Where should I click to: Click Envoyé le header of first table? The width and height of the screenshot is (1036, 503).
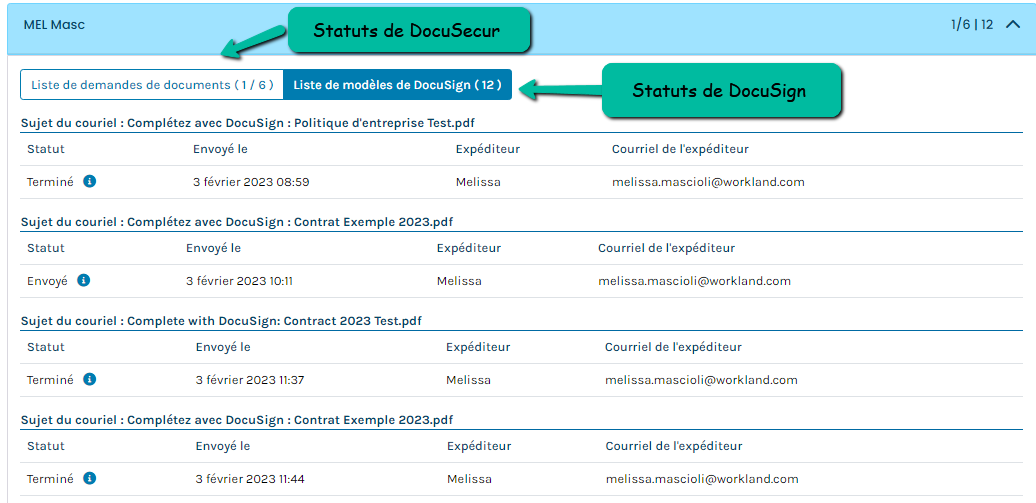pyautogui.click(x=220, y=149)
